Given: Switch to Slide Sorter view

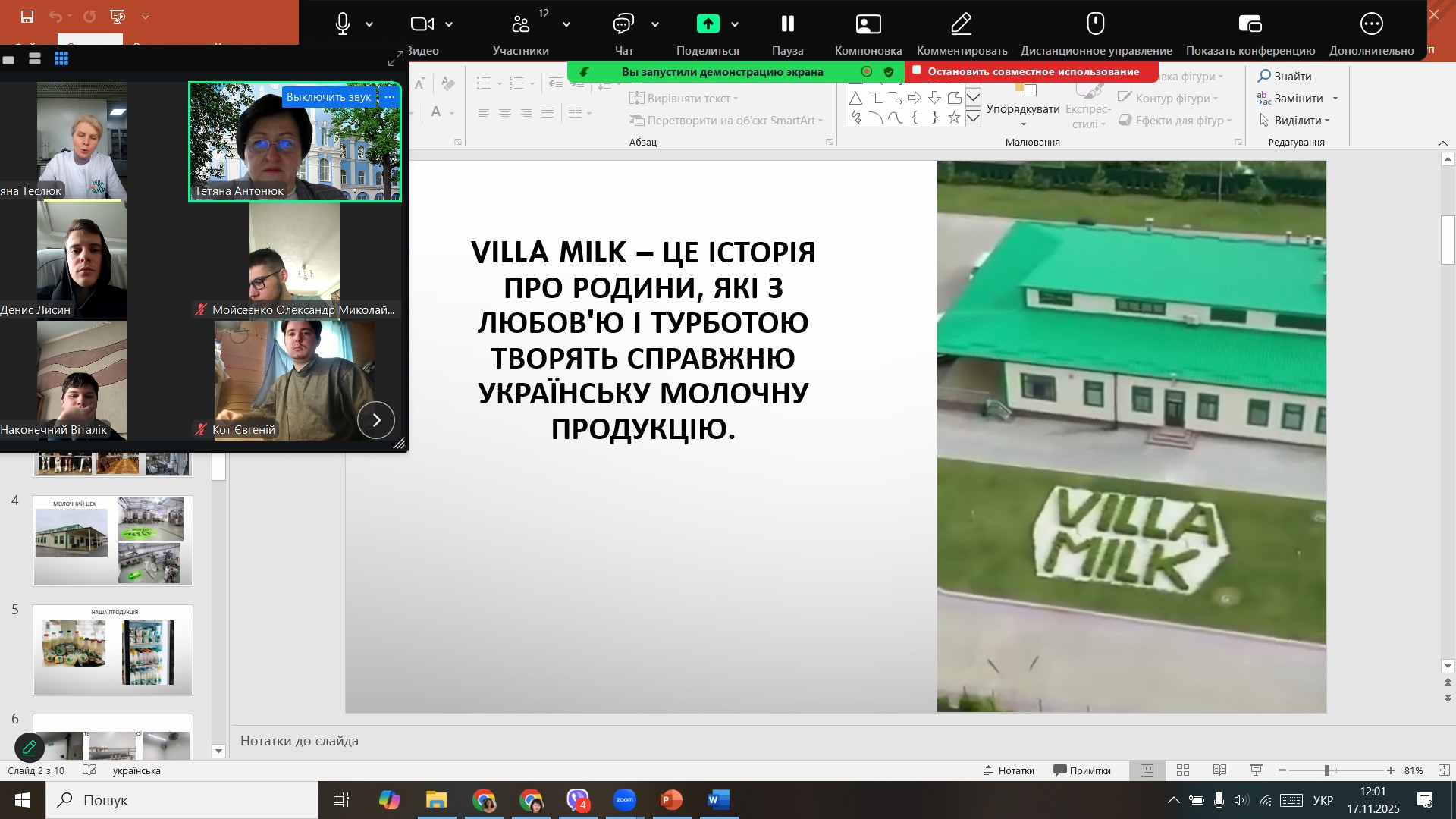Looking at the screenshot, I should [x=1183, y=770].
